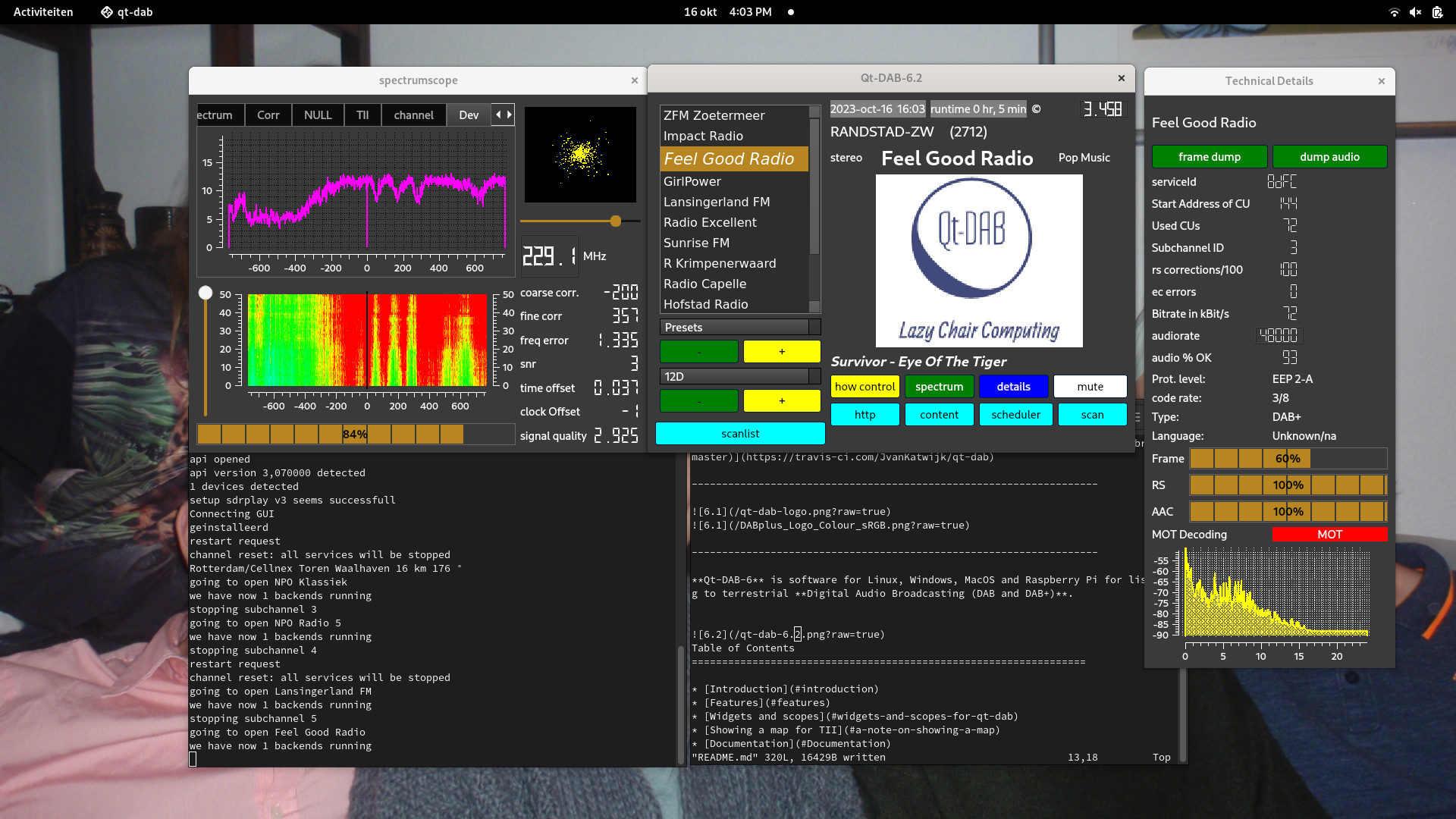Select Impact Radio in service list
Image resolution: width=1456 pixels, height=819 pixels.
coord(734,136)
